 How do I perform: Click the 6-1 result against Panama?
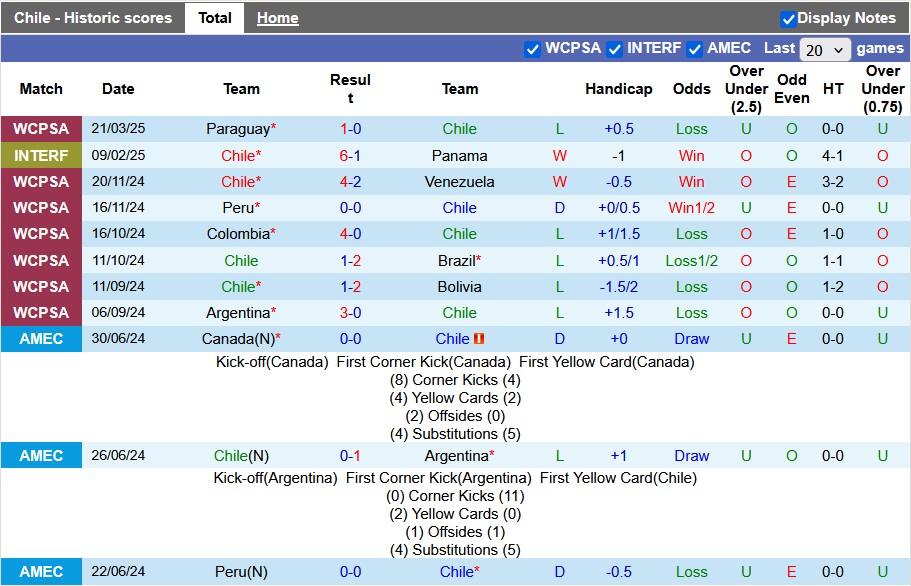350,156
